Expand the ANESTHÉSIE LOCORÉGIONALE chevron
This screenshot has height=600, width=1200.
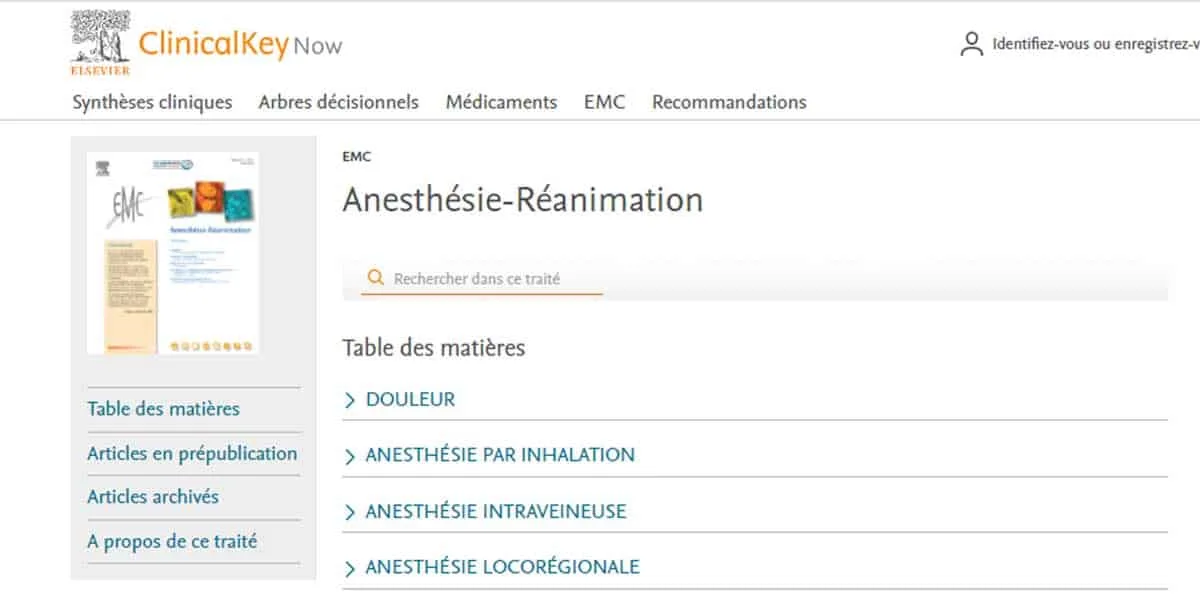point(350,568)
